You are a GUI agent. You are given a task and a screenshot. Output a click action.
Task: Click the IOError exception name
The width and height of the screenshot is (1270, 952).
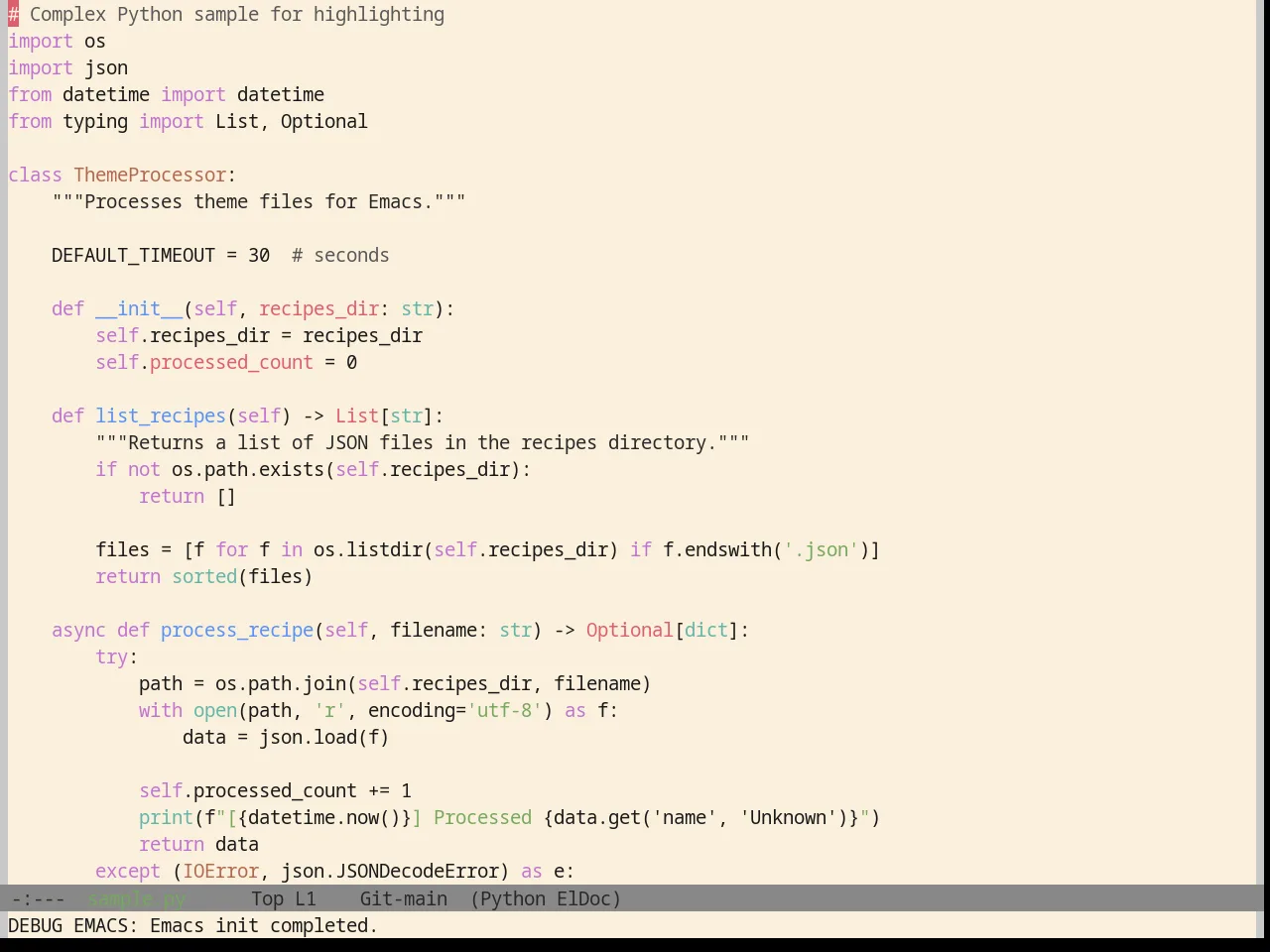point(220,872)
